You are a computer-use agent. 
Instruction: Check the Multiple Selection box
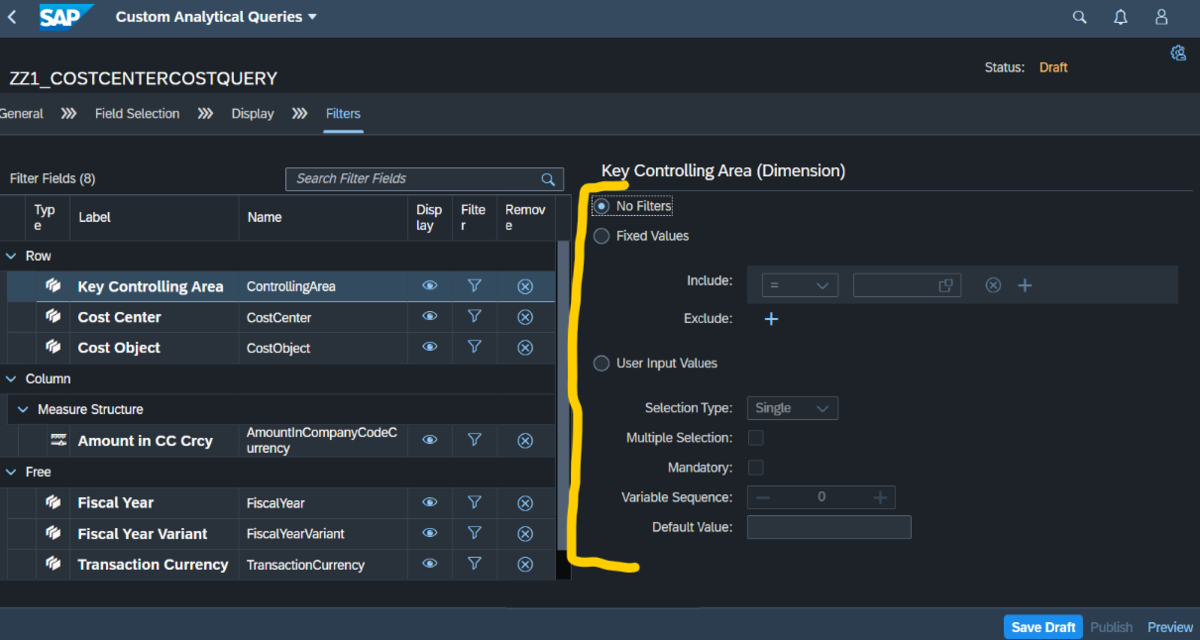pyautogui.click(x=756, y=437)
